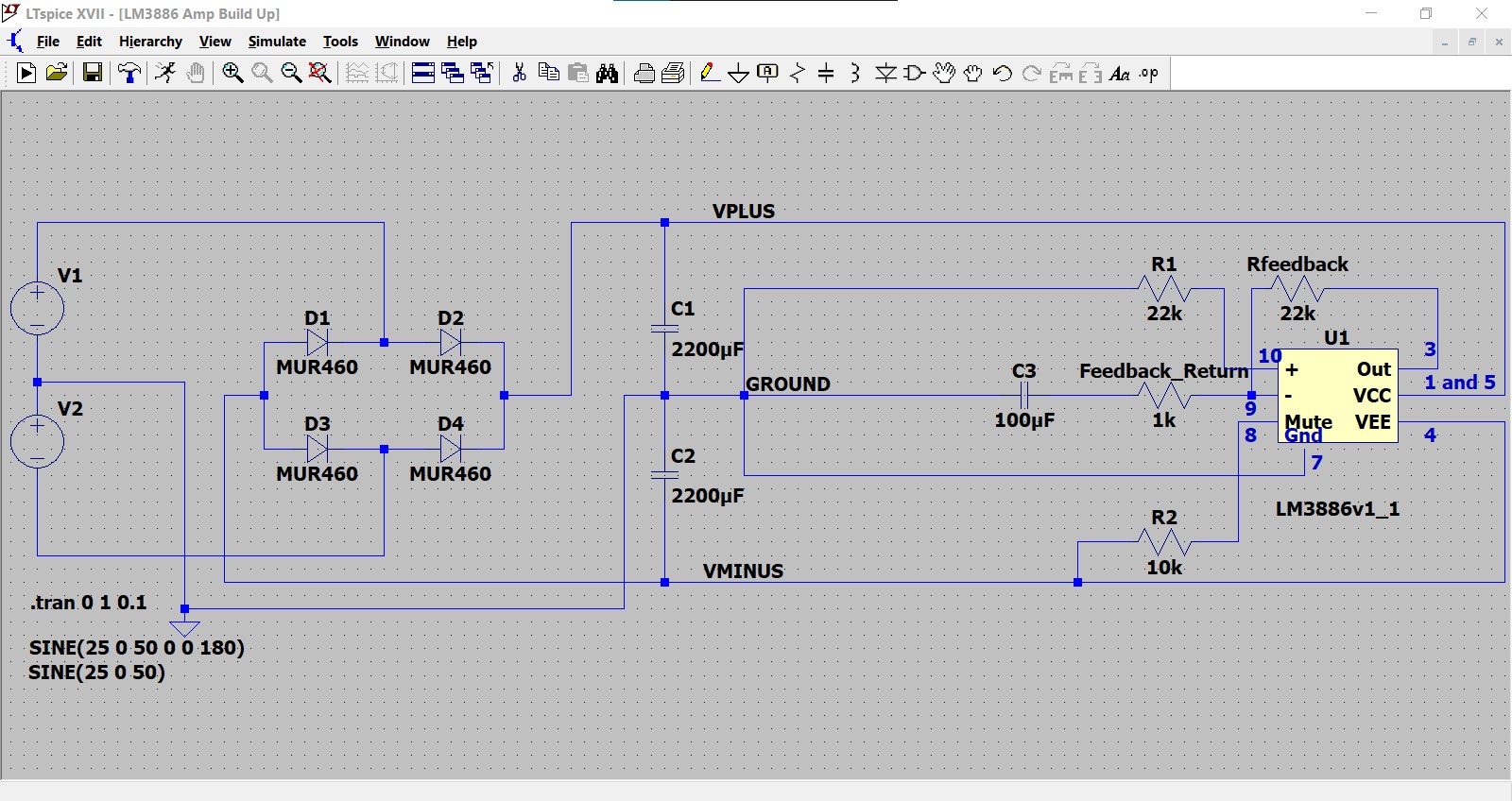Undo the last action

pos(1002,73)
